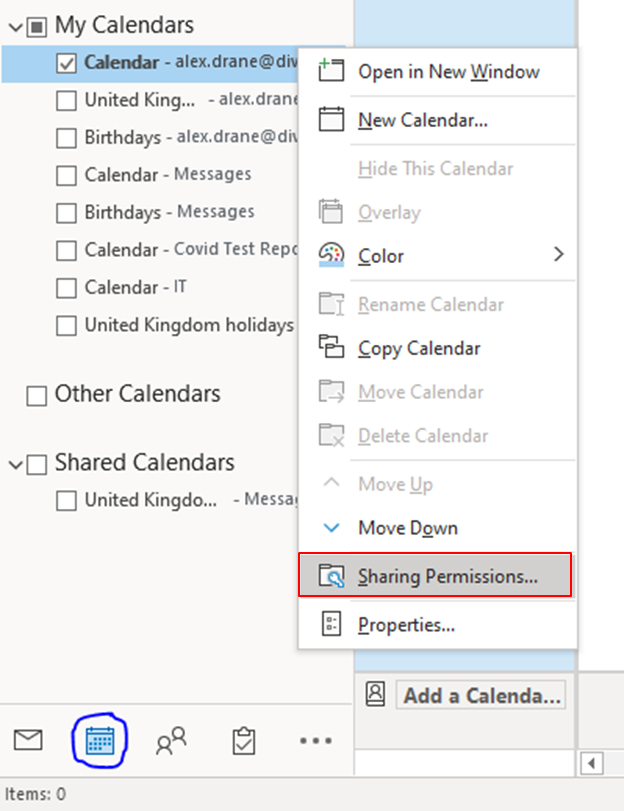
Task: Collapse the My Calendars group
Action: [x=15, y=25]
